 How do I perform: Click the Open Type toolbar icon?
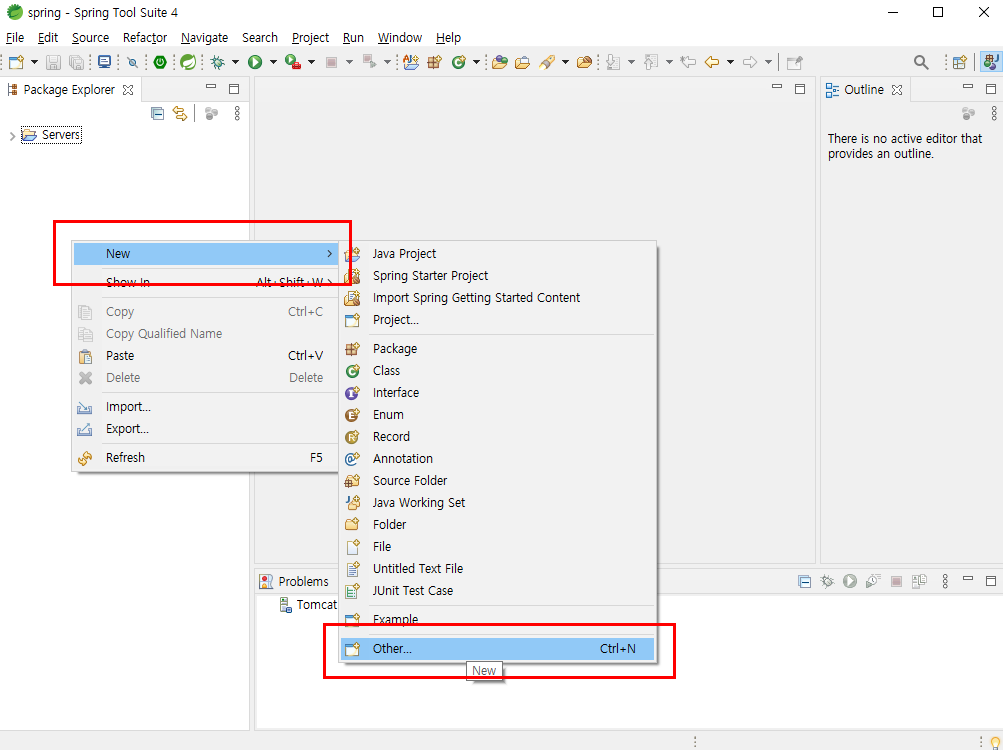click(500, 62)
